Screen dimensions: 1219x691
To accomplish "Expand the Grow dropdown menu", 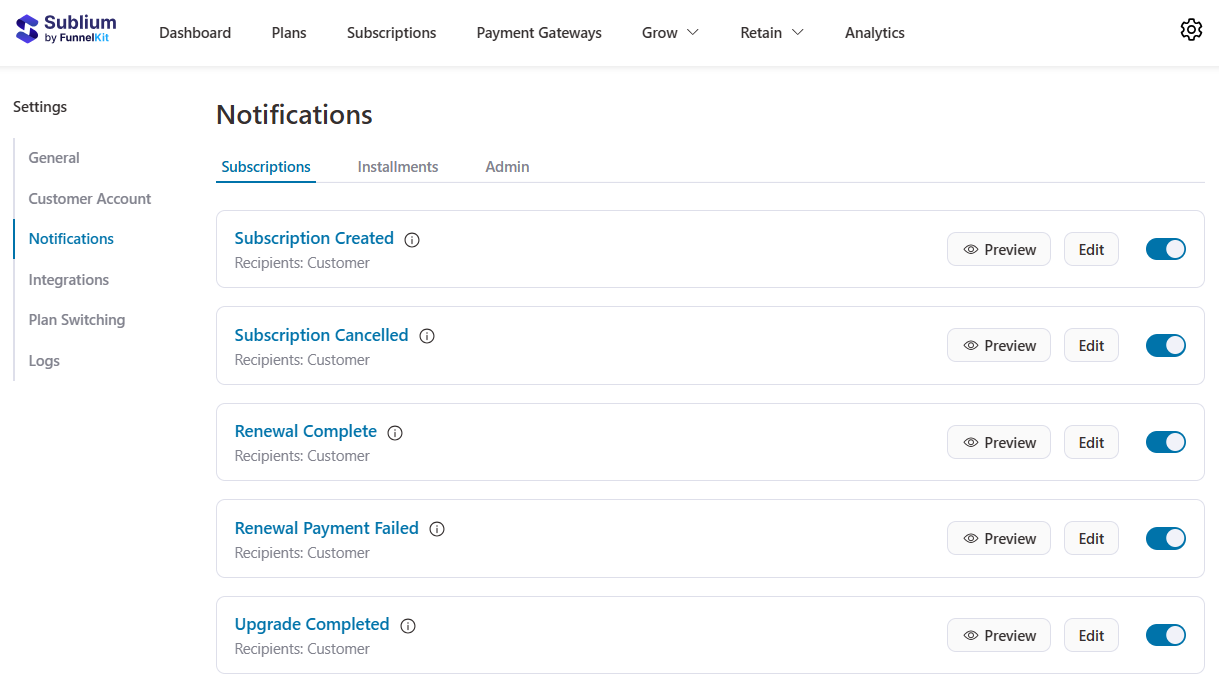I will (x=669, y=32).
